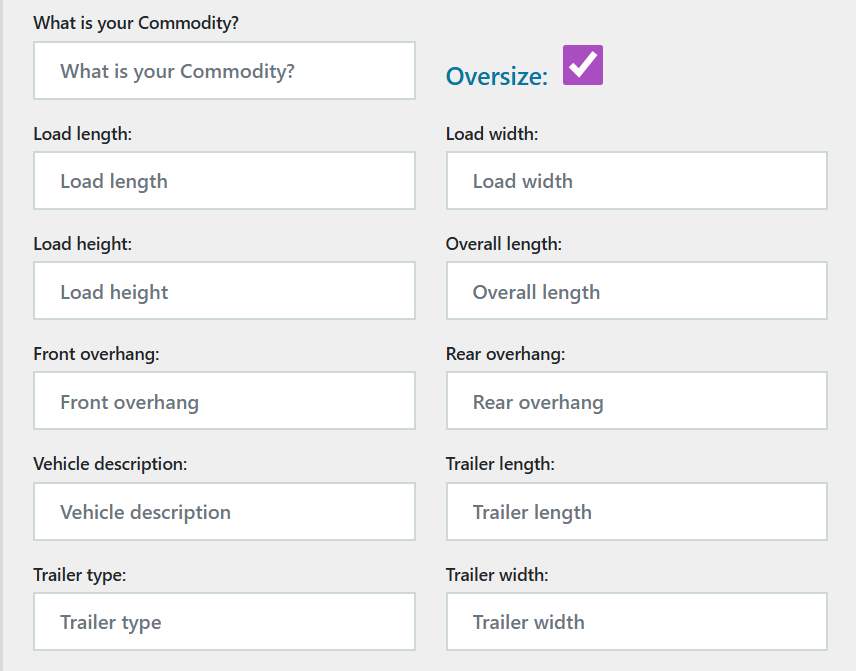Click the Load height text field

[x=224, y=291]
